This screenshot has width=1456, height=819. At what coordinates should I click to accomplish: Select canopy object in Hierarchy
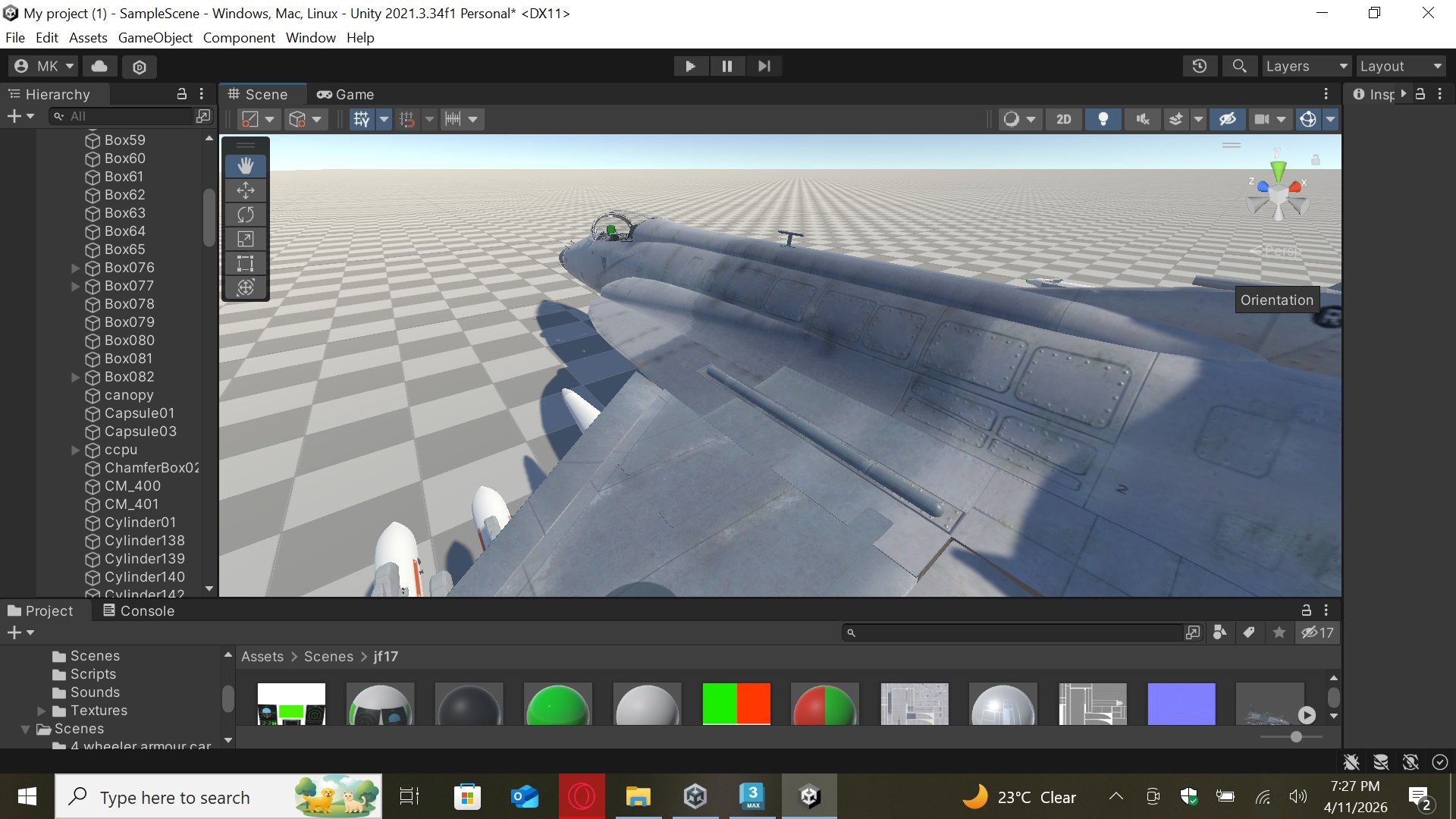(129, 395)
